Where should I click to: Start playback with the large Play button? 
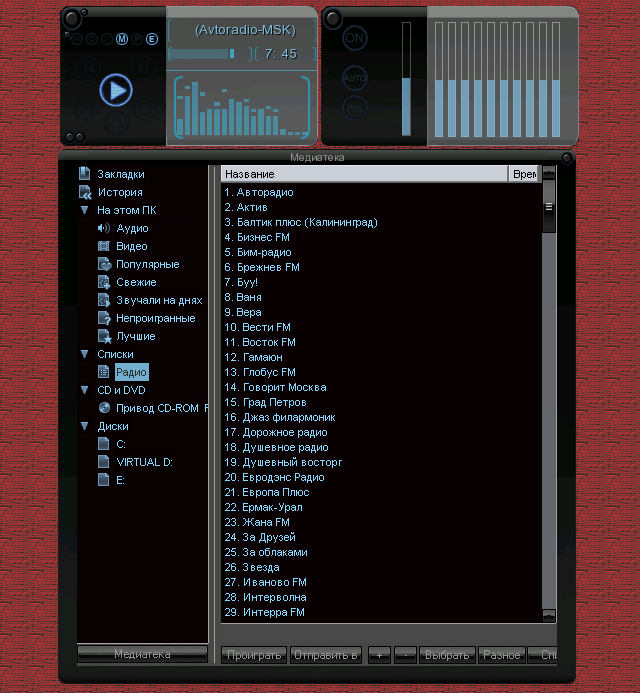pos(116,90)
